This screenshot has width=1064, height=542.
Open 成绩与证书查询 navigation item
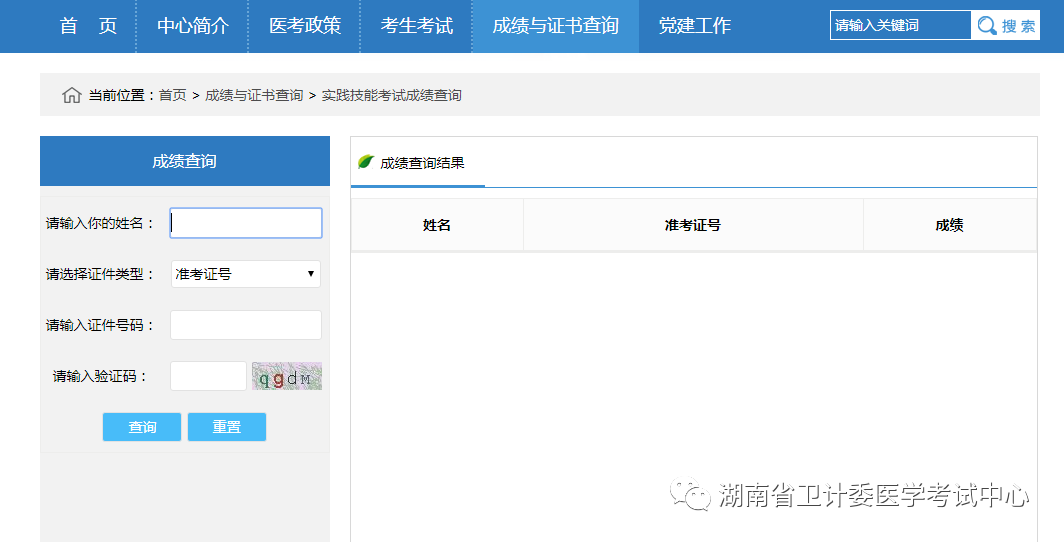pos(555,26)
